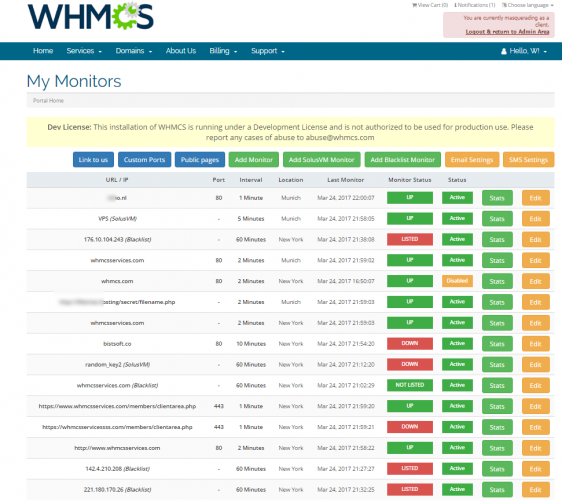Expand the Billing menu
This screenshot has width=562, height=502.
pos(223,51)
